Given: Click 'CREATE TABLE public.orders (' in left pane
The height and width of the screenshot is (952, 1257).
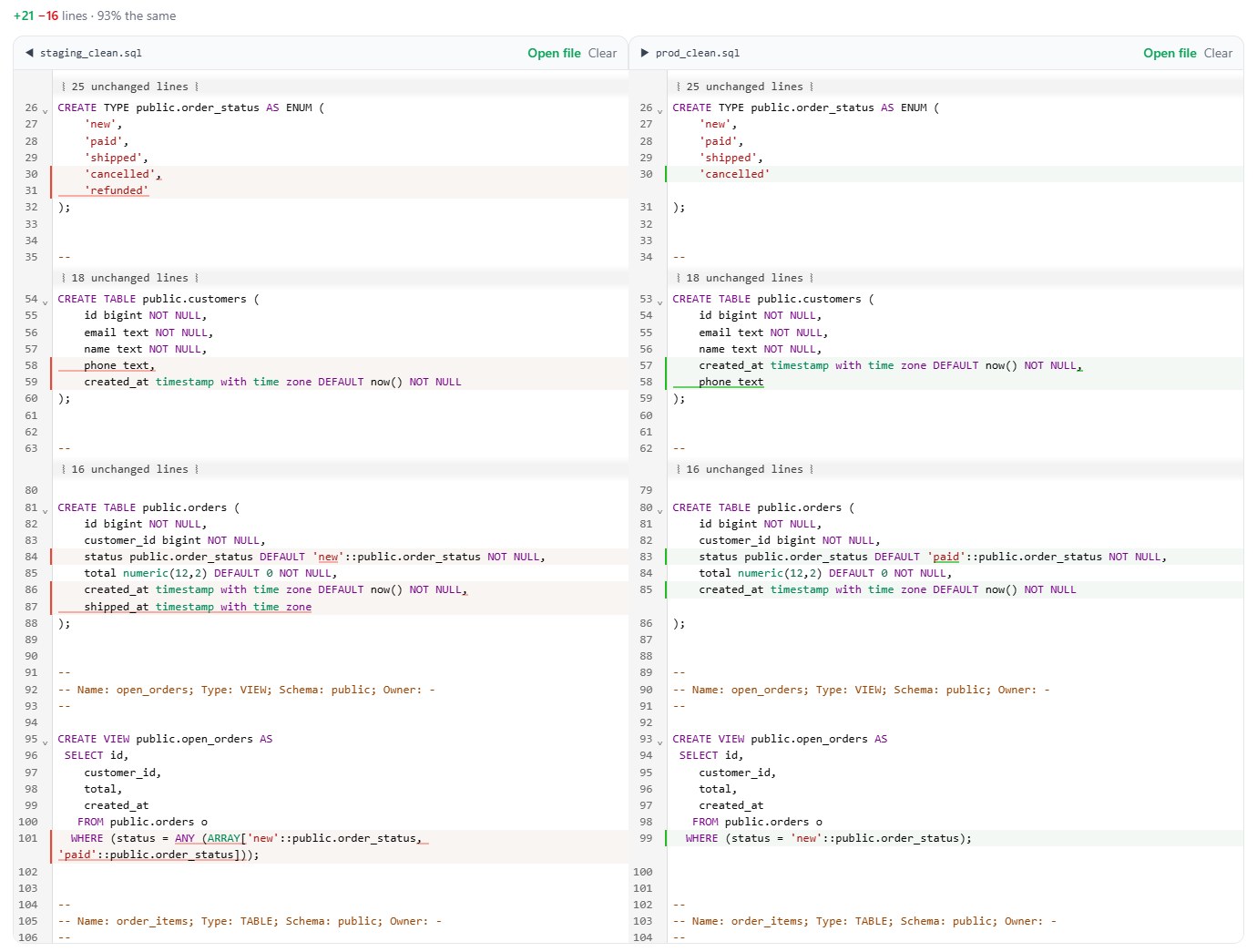Looking at the screenshot, I should click(x=148, y=507).
